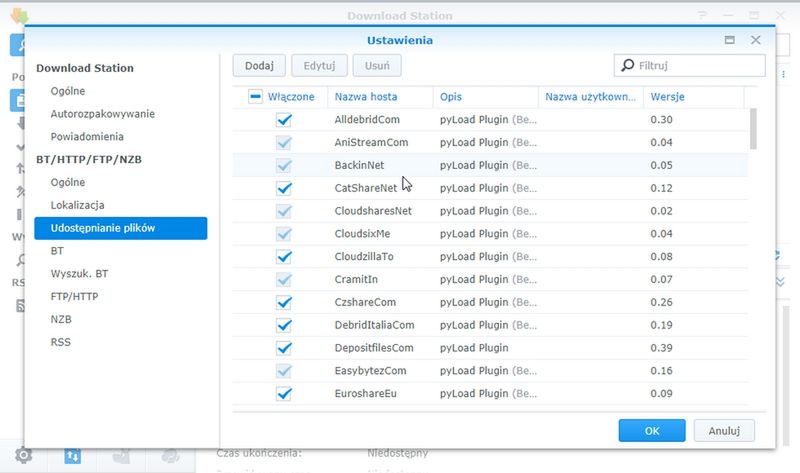Screen dimensions: 800x473
Task: Select the BackinNet row
Action: click(x=490, y=165)
